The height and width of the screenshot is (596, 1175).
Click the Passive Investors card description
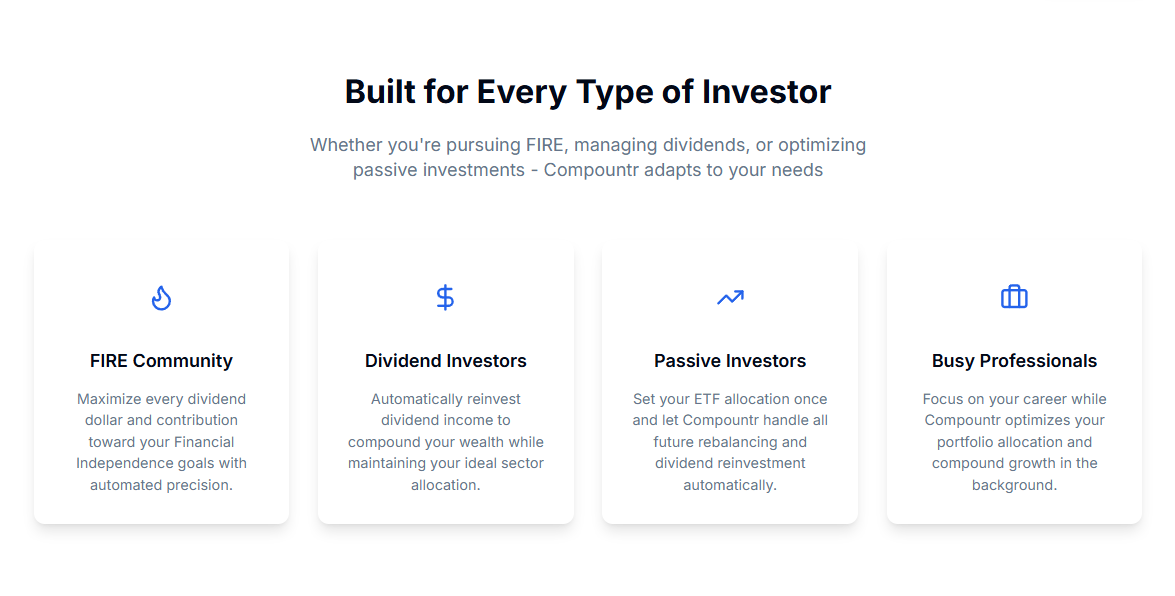click(730, 442)
